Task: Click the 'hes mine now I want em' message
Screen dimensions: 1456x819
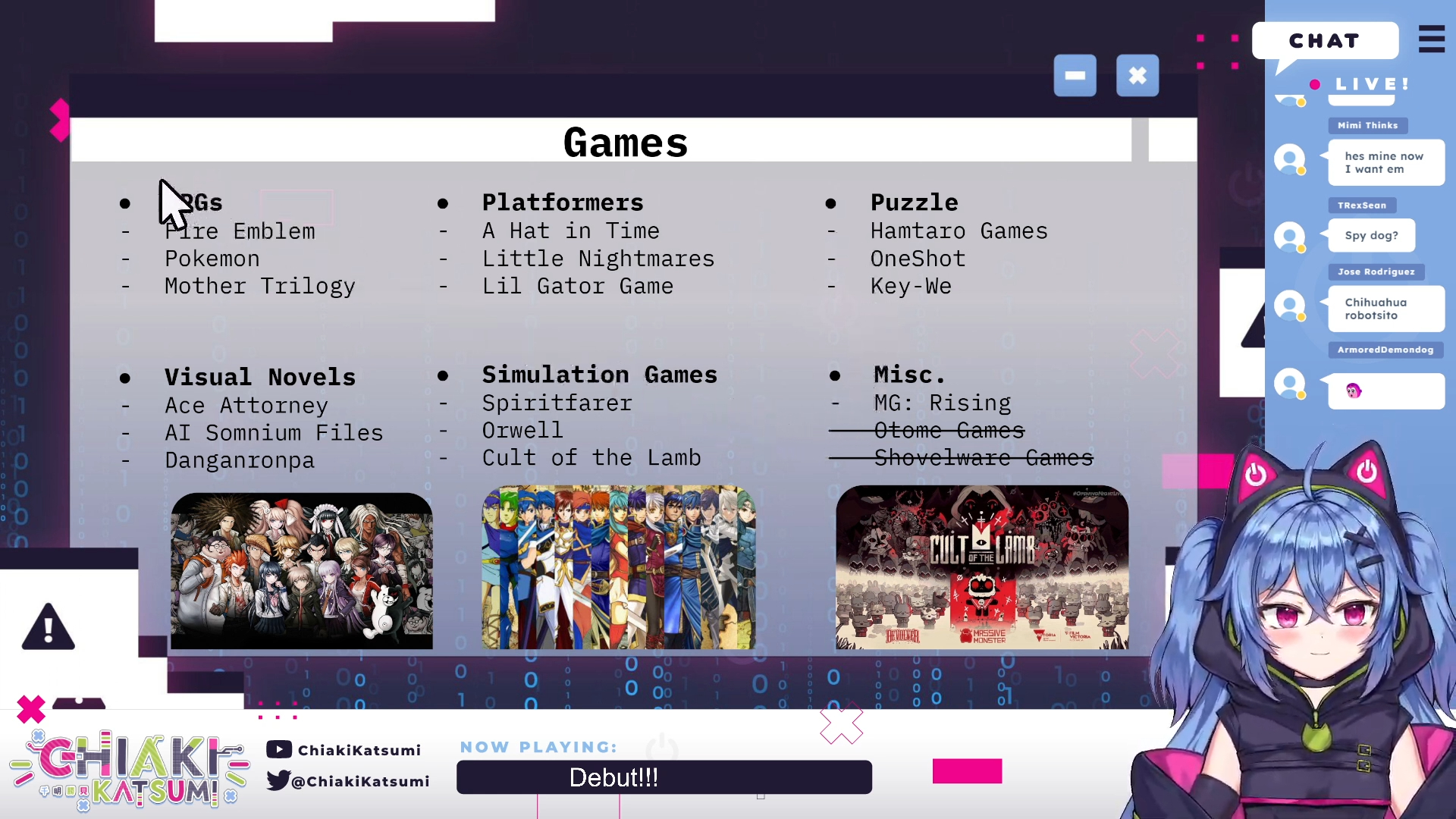Action: coord(1385,162)
